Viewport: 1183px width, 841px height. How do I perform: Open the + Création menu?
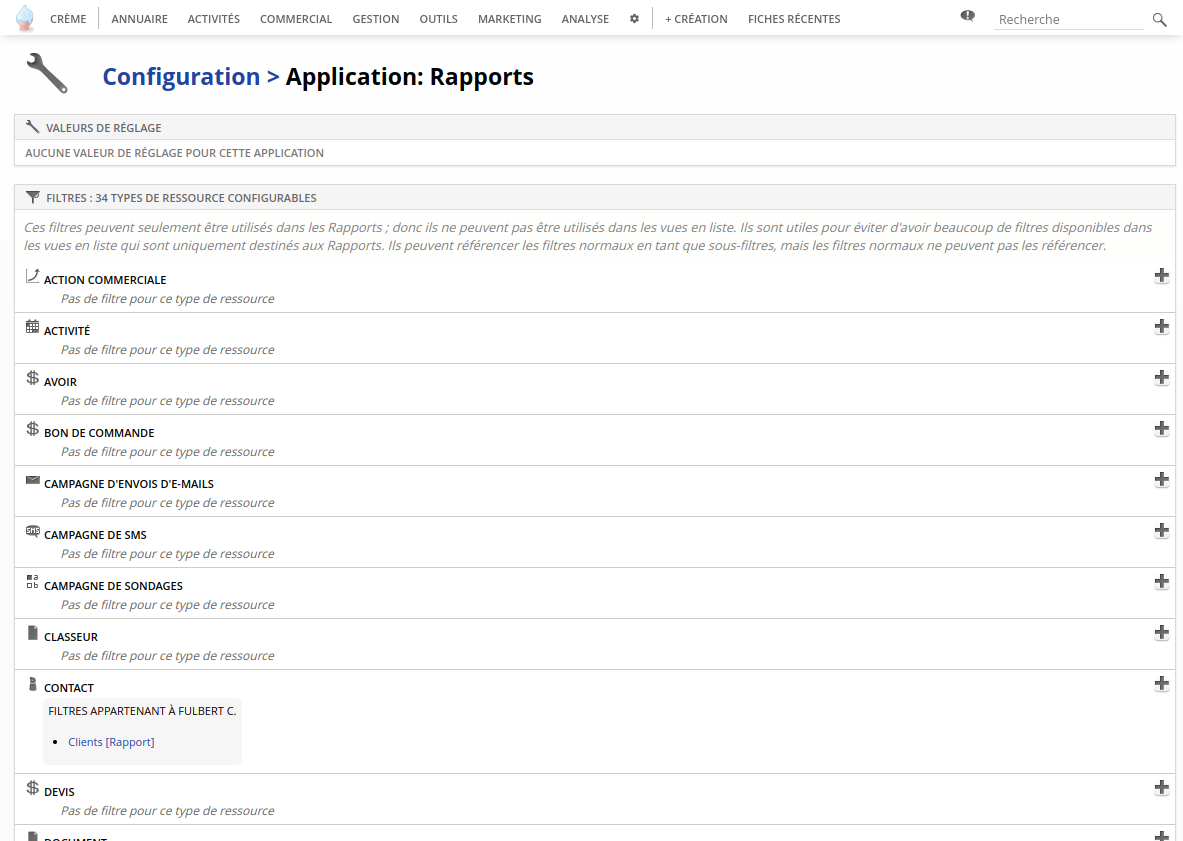coord(696,19)
